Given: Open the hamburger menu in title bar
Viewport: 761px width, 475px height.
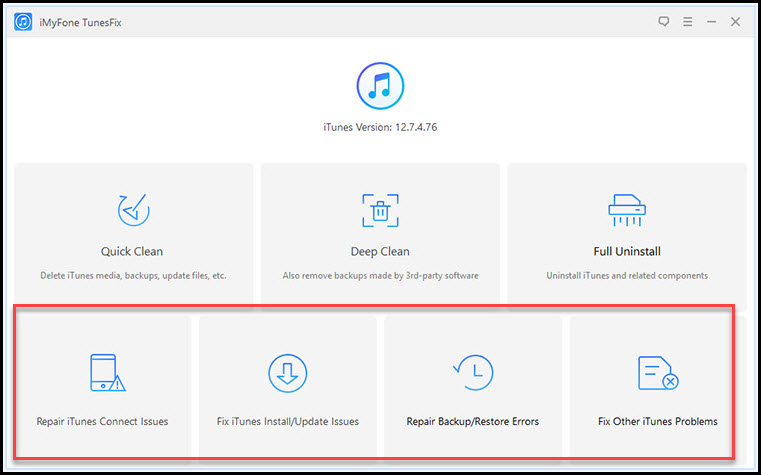Looking at the screenshot, I should coord(687,20).
